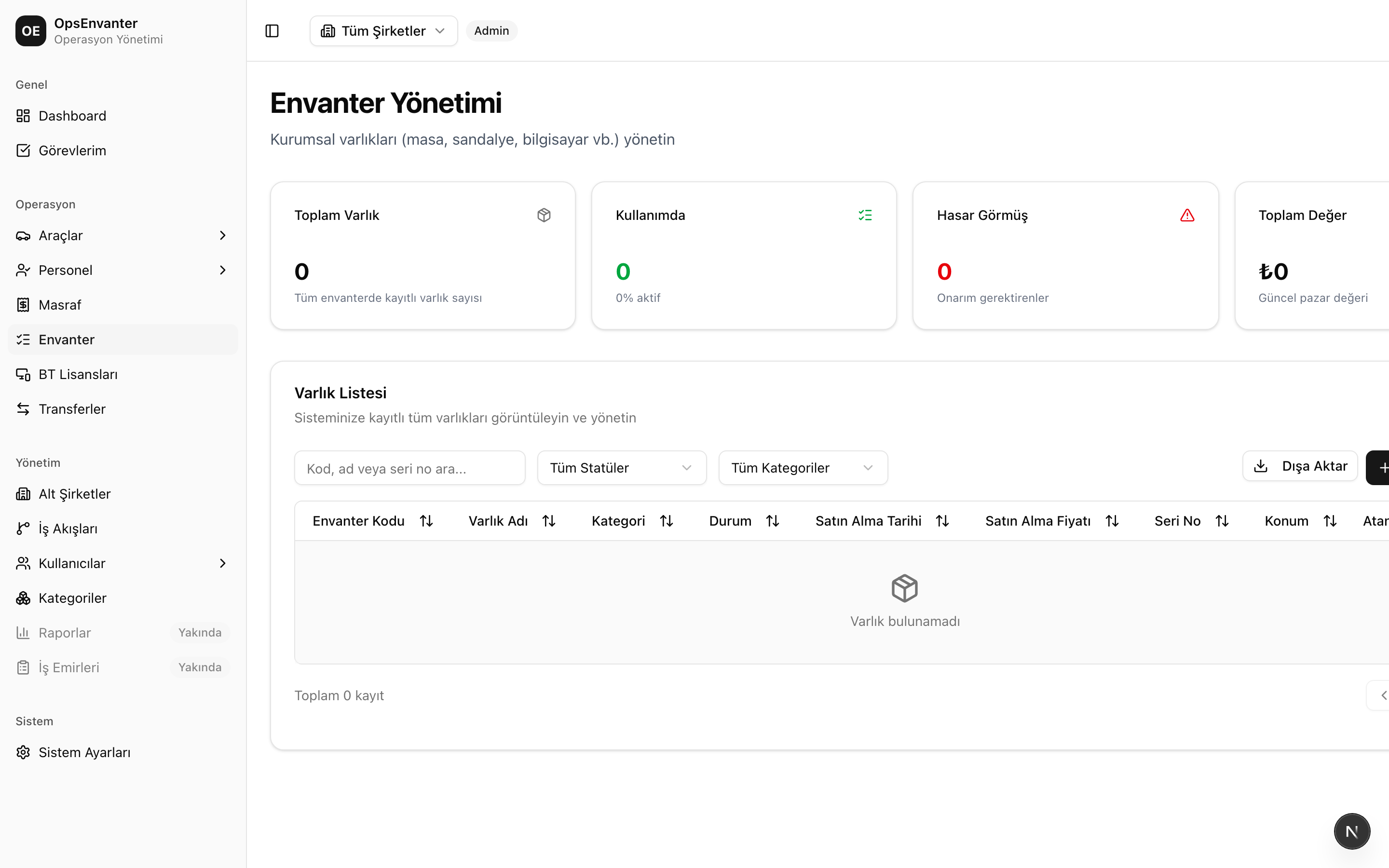1389x868 pixels.
Task: Click the empty-state box icon in table
Action: tap(905, 588)
